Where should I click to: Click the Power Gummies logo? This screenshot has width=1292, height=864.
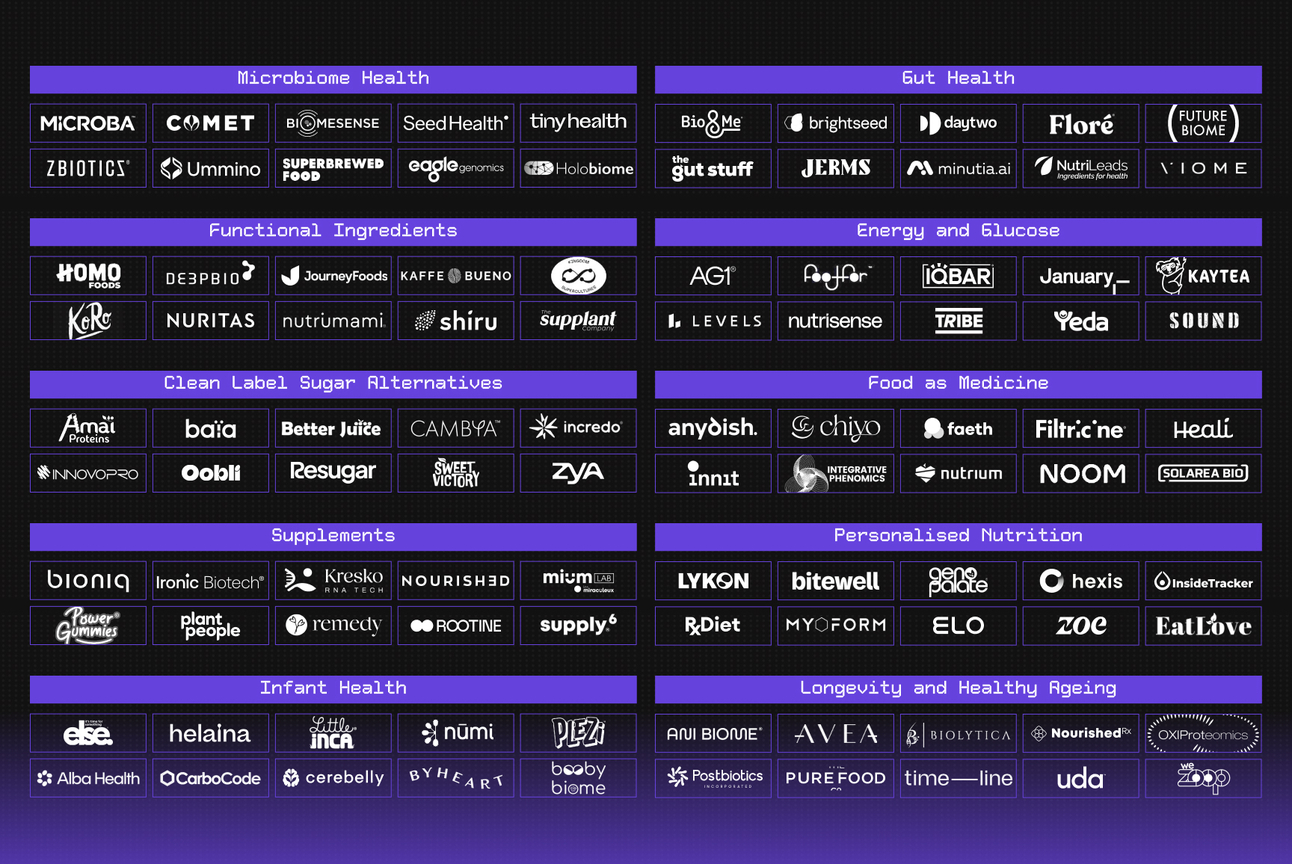click(88, 625)
